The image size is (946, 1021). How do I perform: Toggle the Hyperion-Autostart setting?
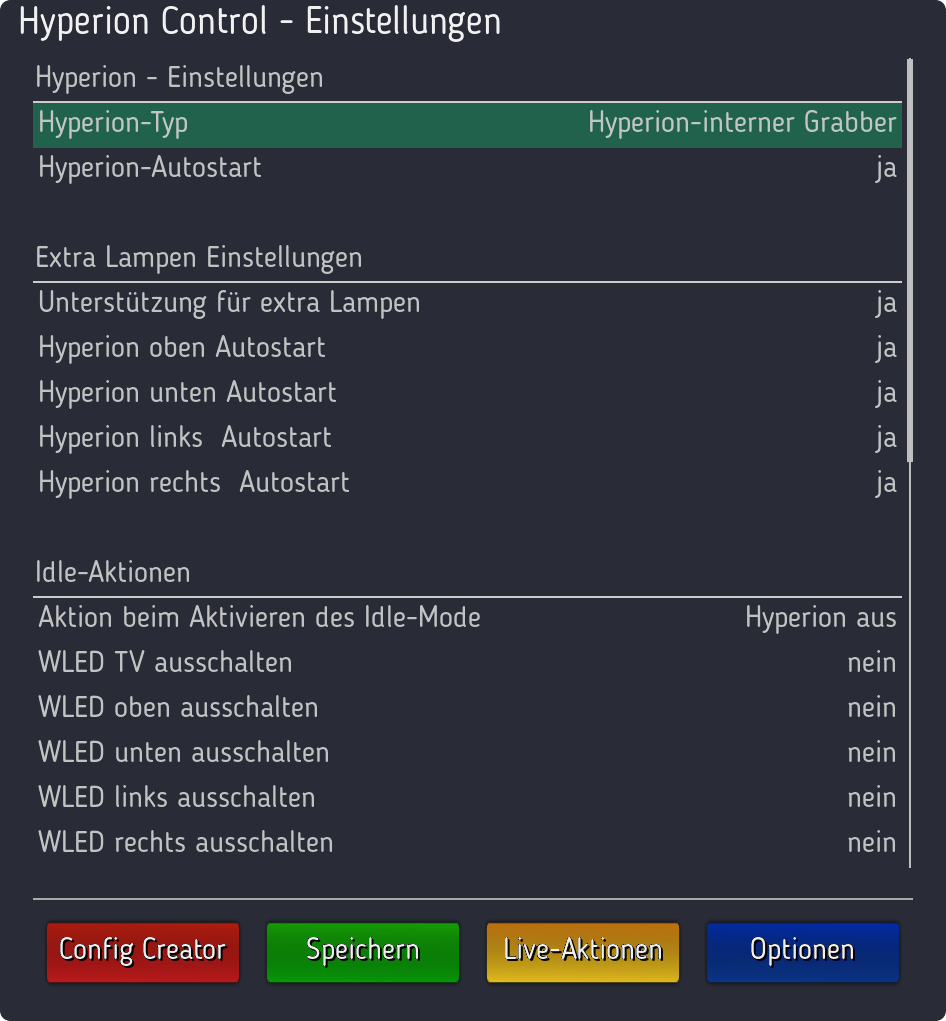click(467, 169)
